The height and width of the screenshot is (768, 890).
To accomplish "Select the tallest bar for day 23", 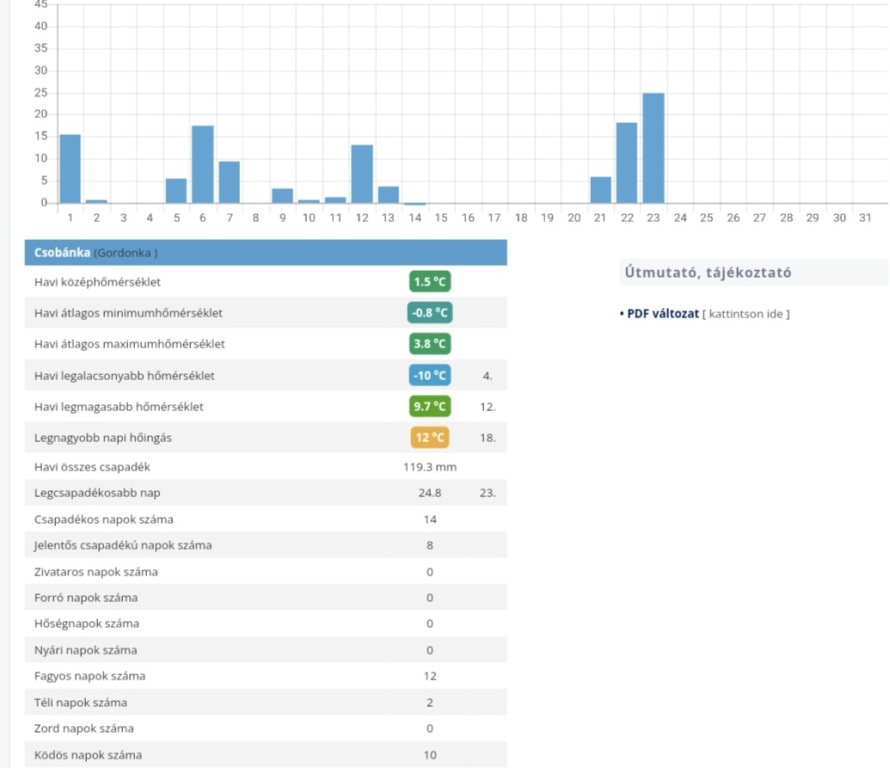I will (x=653, y=148).
